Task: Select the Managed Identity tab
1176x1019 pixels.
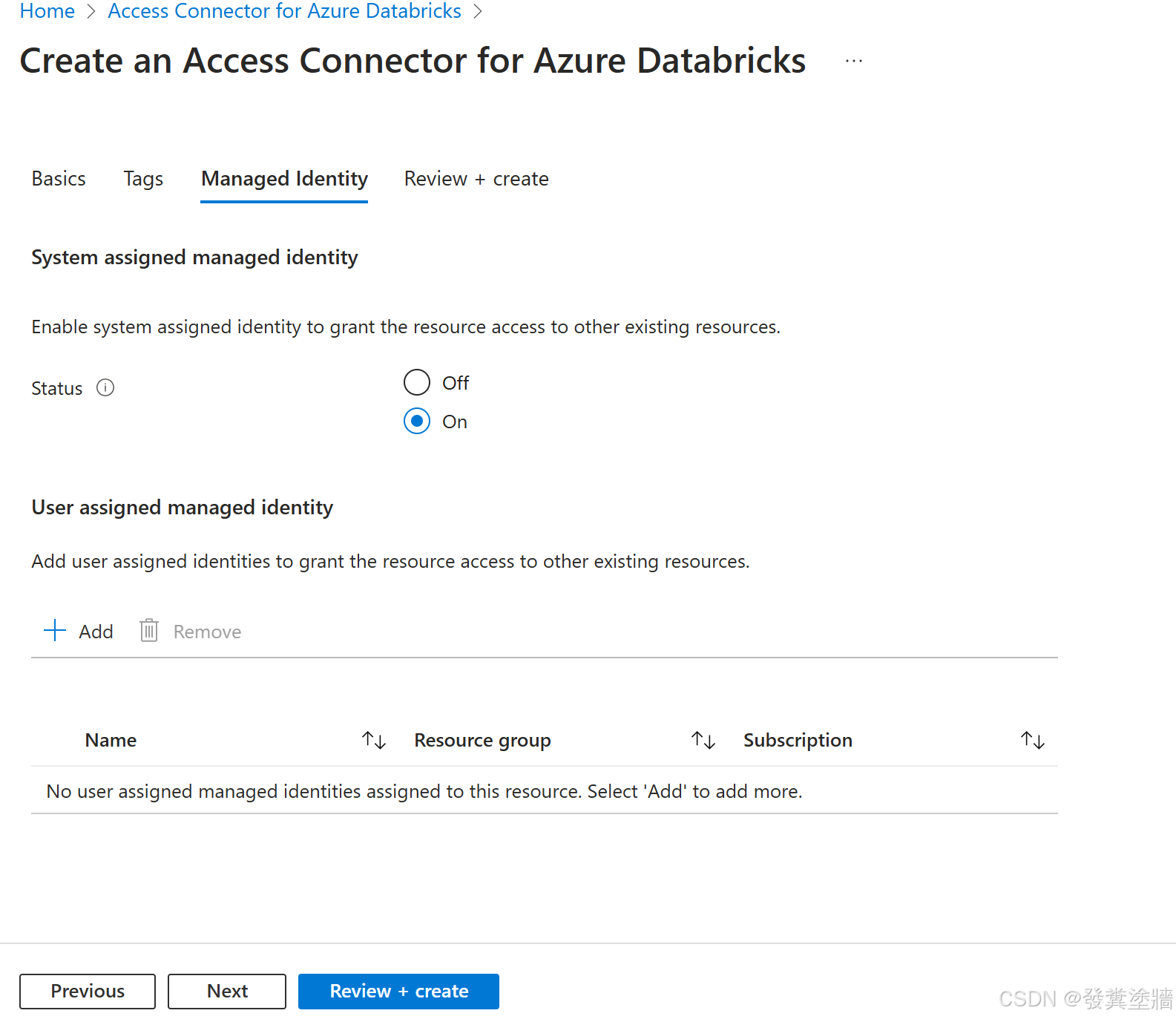Action: [284, 179]
